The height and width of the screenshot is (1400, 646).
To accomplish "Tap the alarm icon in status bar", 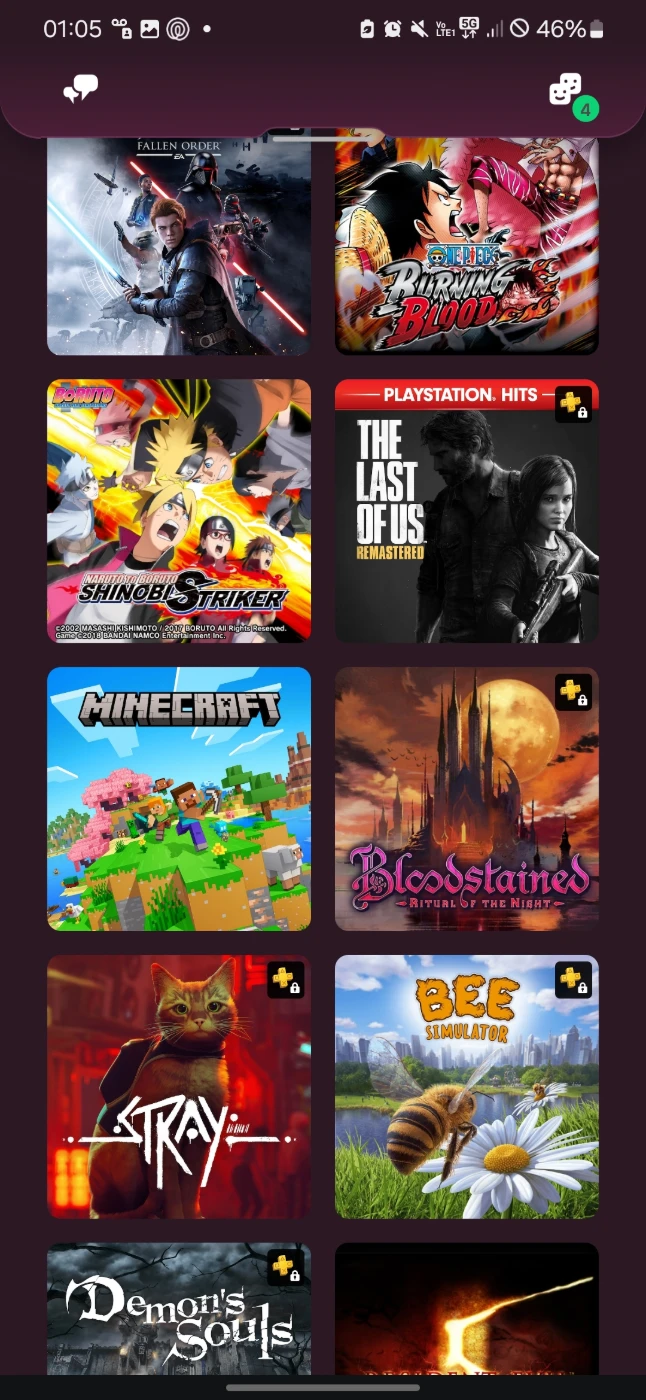I will (x=392, y=29).
